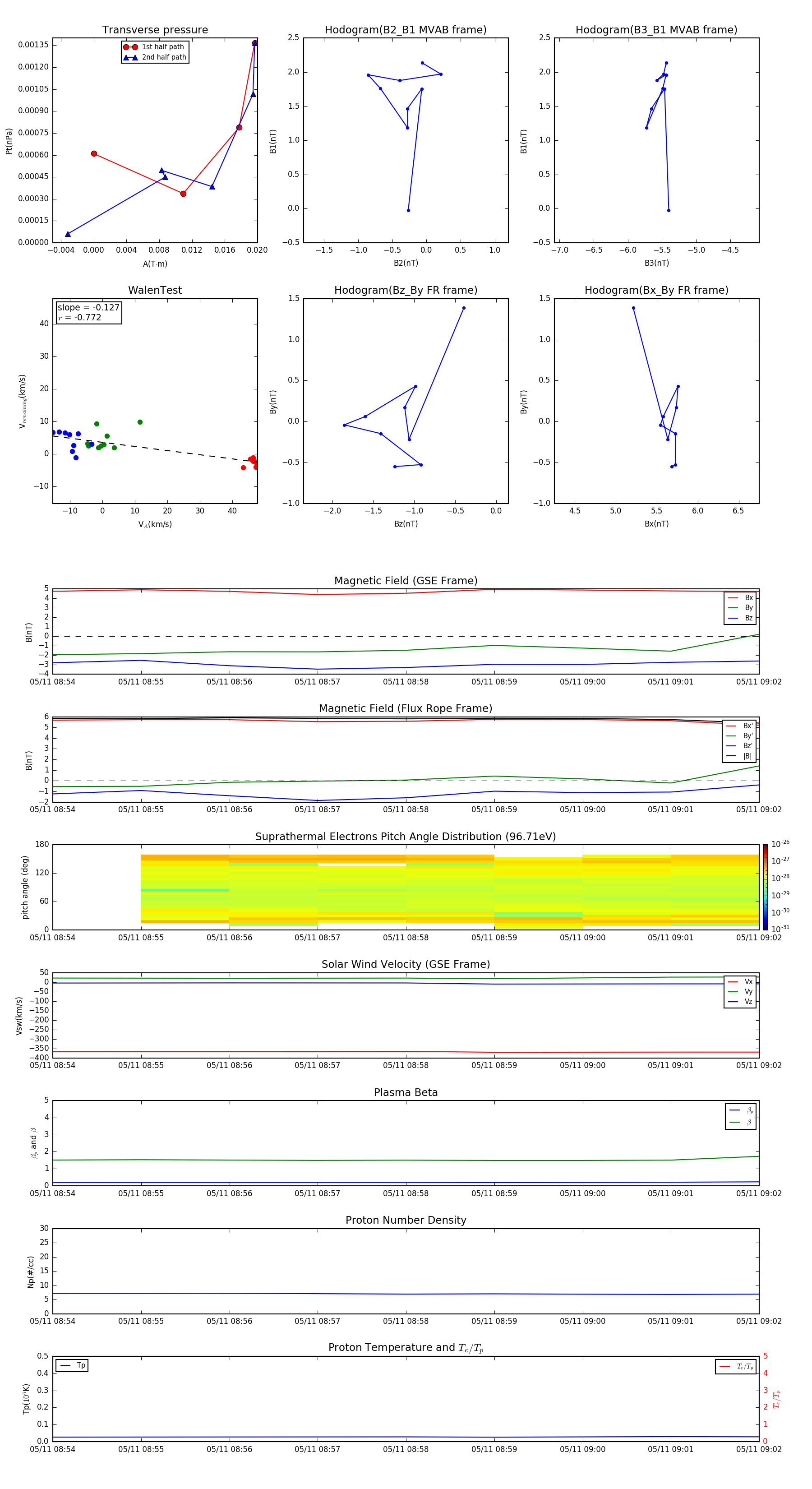Click the "WalenTest" plot title
This screenshot has height=1489, width=812.
(x=155, y=290)
